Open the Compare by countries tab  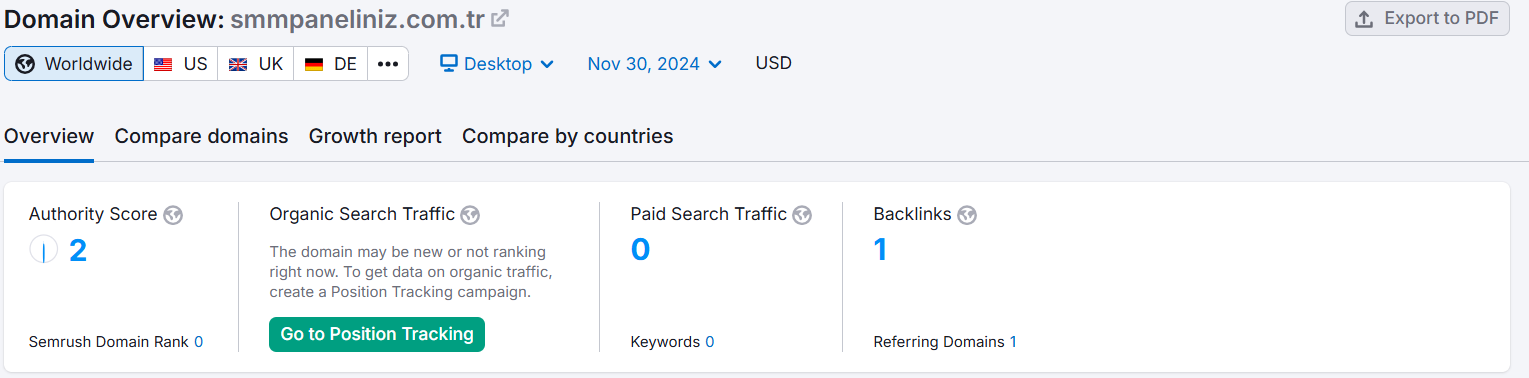(x=567, y=136)
